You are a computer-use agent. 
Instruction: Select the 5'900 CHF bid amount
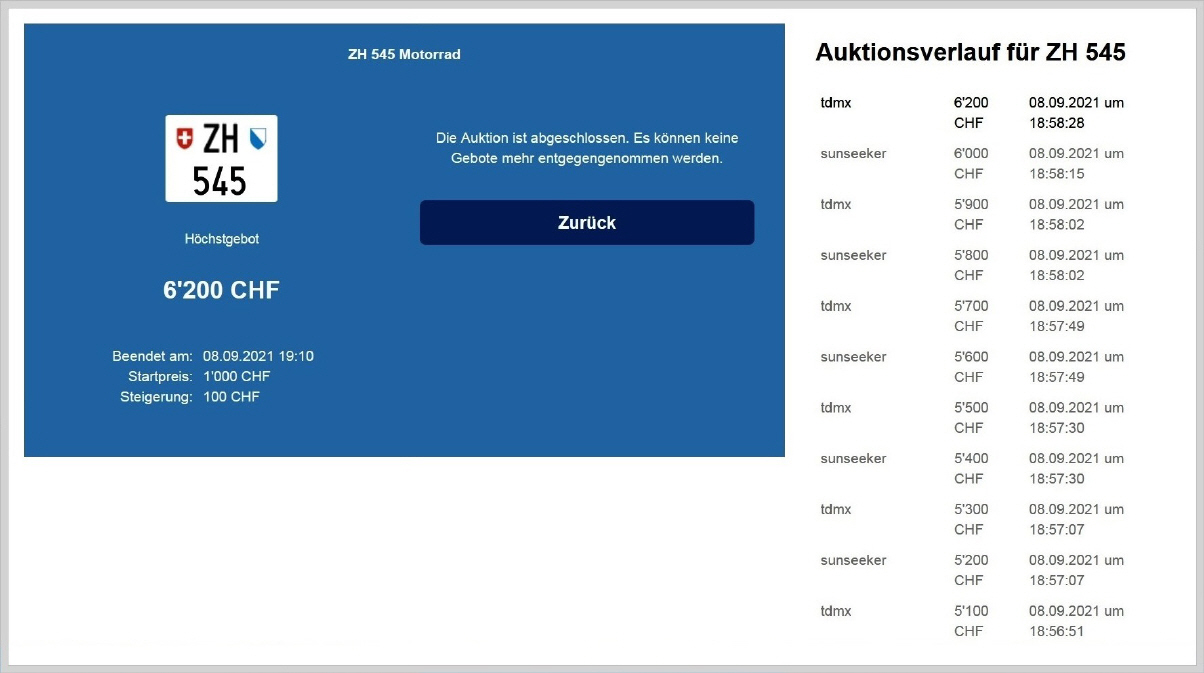click(x=971, y=214)
